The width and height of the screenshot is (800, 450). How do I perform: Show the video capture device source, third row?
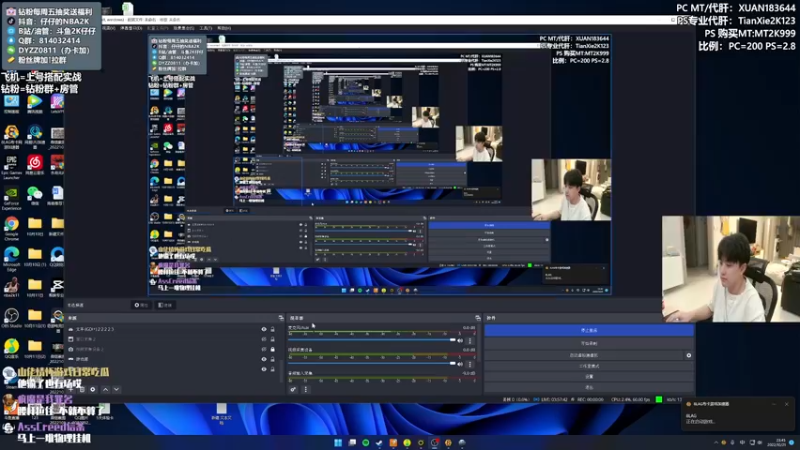264,349
